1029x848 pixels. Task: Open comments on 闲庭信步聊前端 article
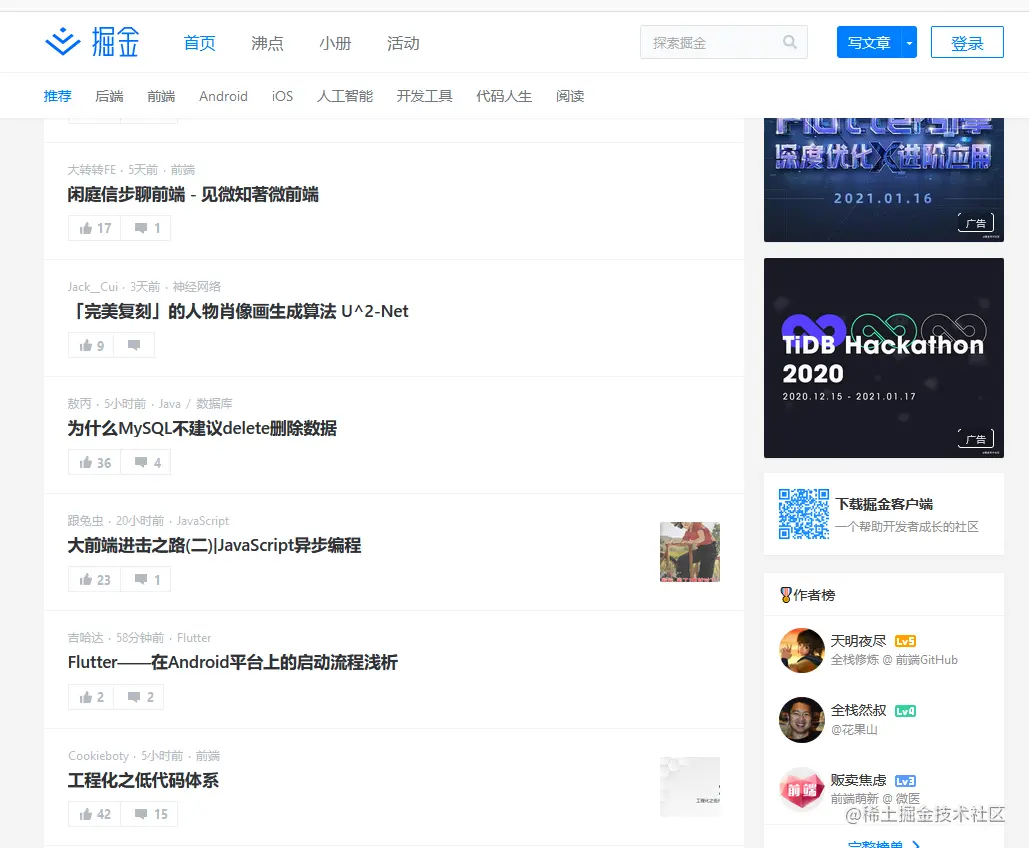click(146, 228)
